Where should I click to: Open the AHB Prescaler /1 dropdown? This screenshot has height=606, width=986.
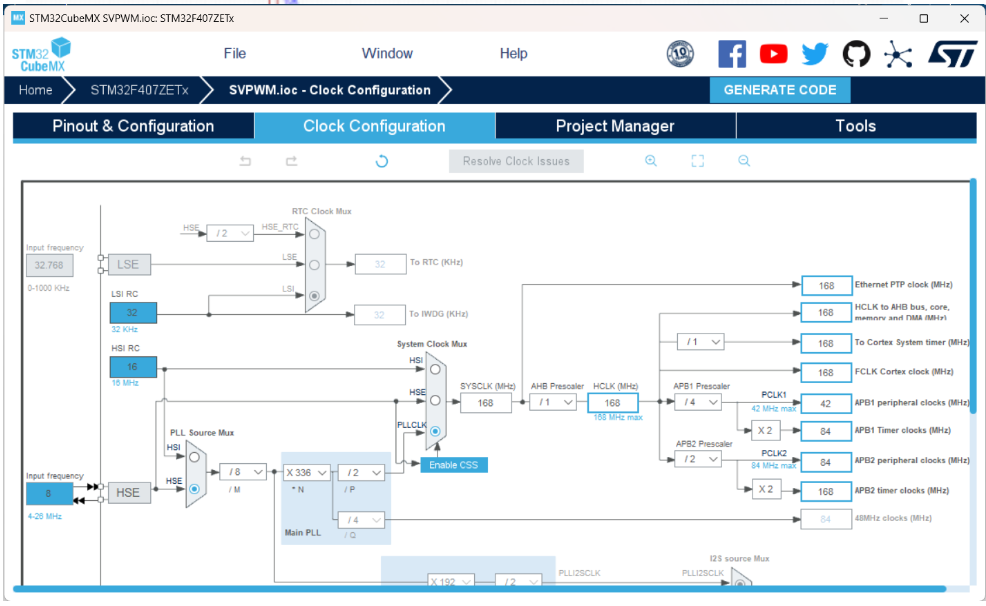pos(553,402)
